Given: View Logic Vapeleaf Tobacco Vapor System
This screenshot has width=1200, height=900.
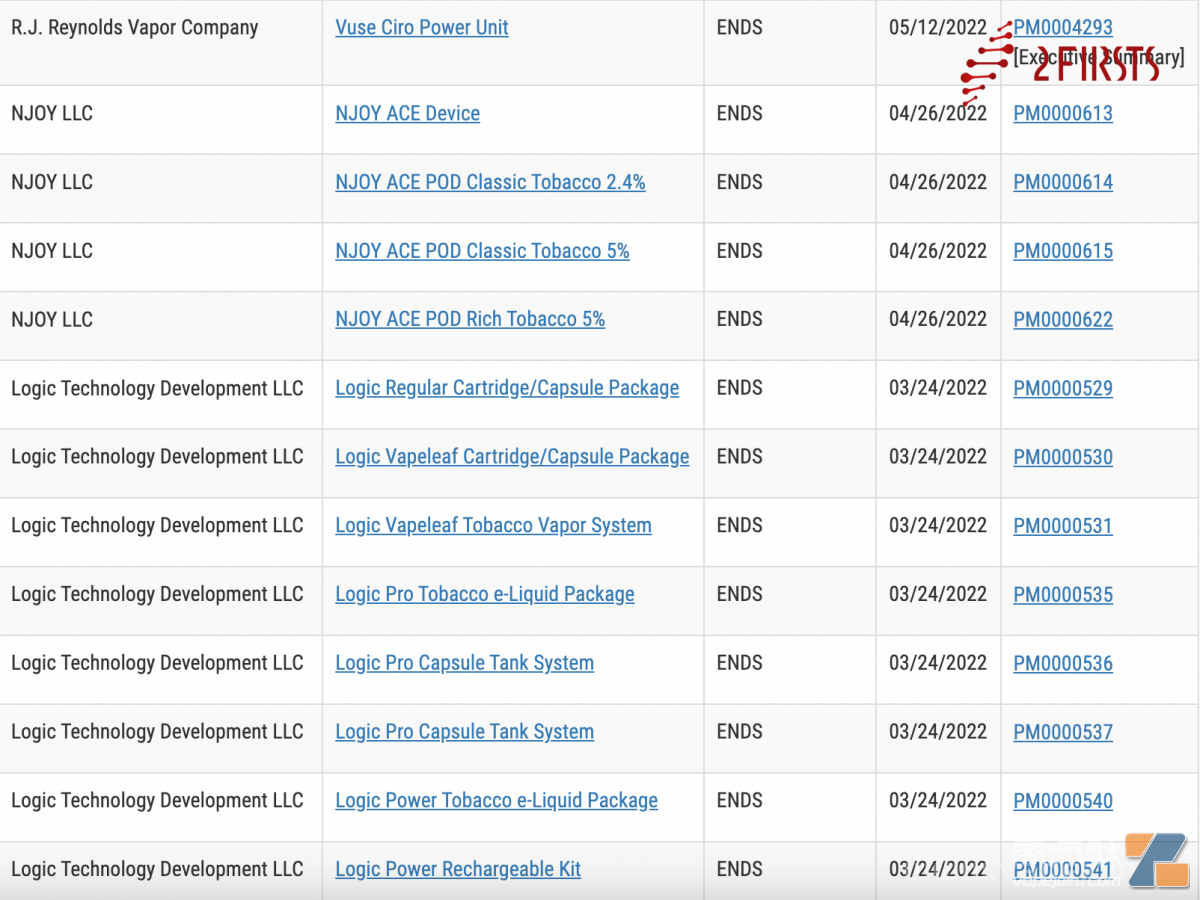Looking at the screenshot, I should click(493, 526).
